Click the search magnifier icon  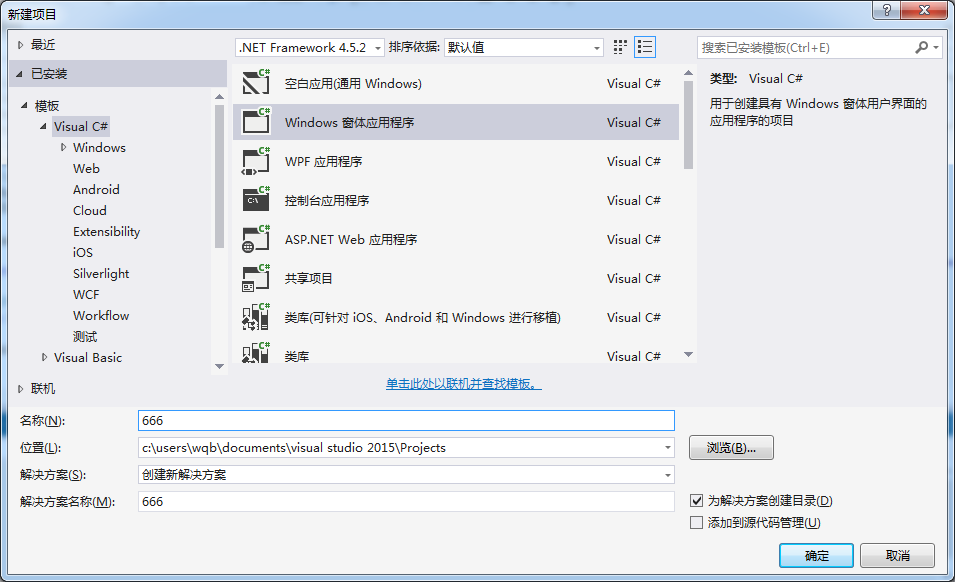922,47
